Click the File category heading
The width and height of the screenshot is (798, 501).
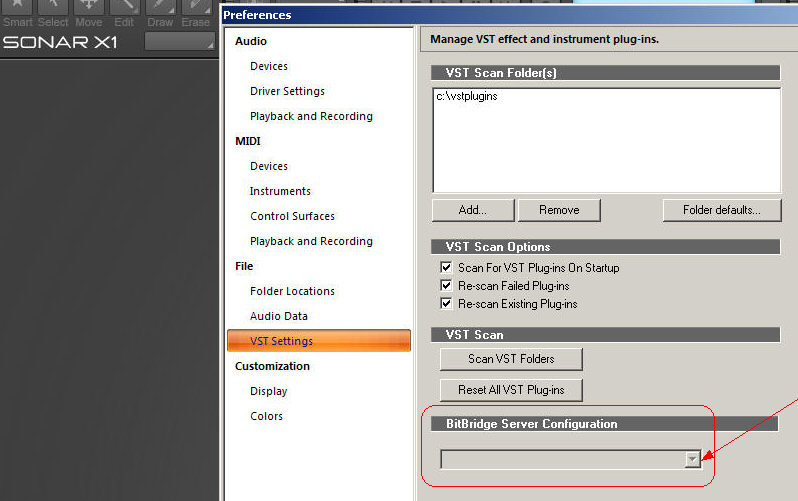point(244,266)
